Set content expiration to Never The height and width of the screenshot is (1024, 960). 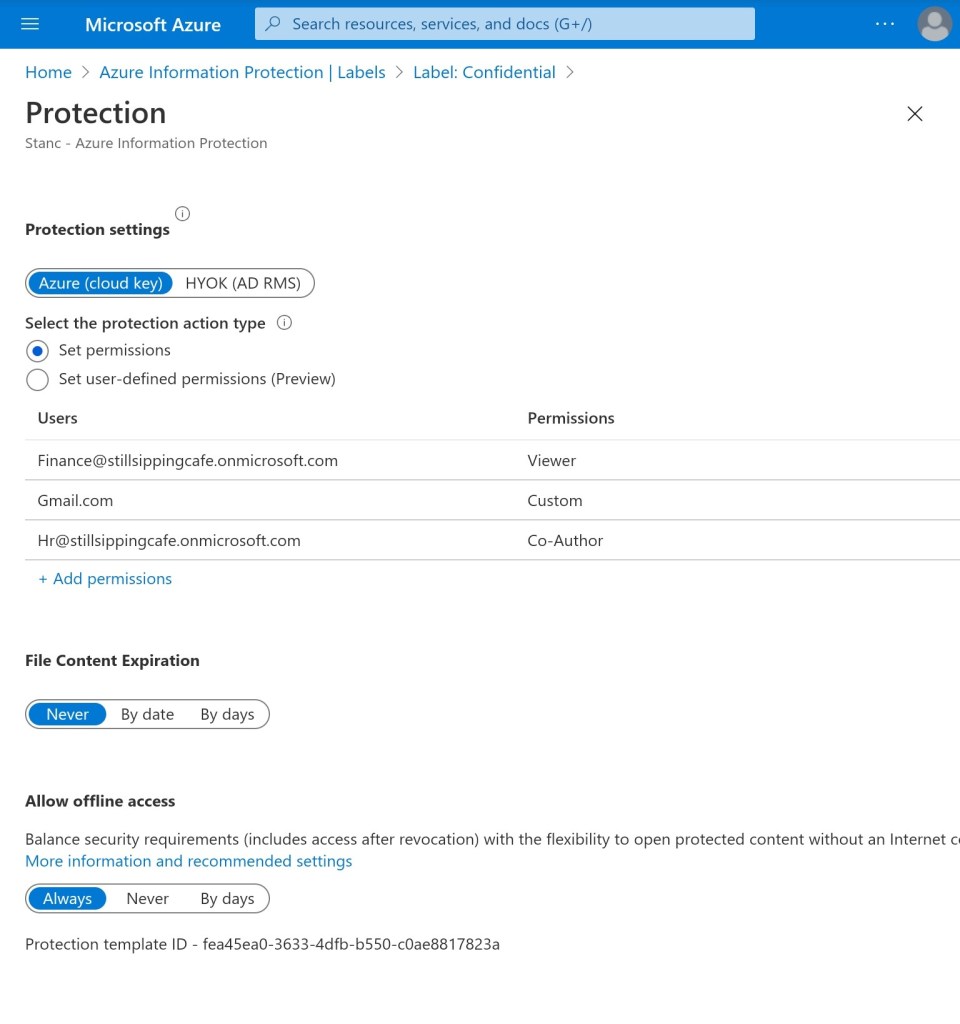[67, 714]
